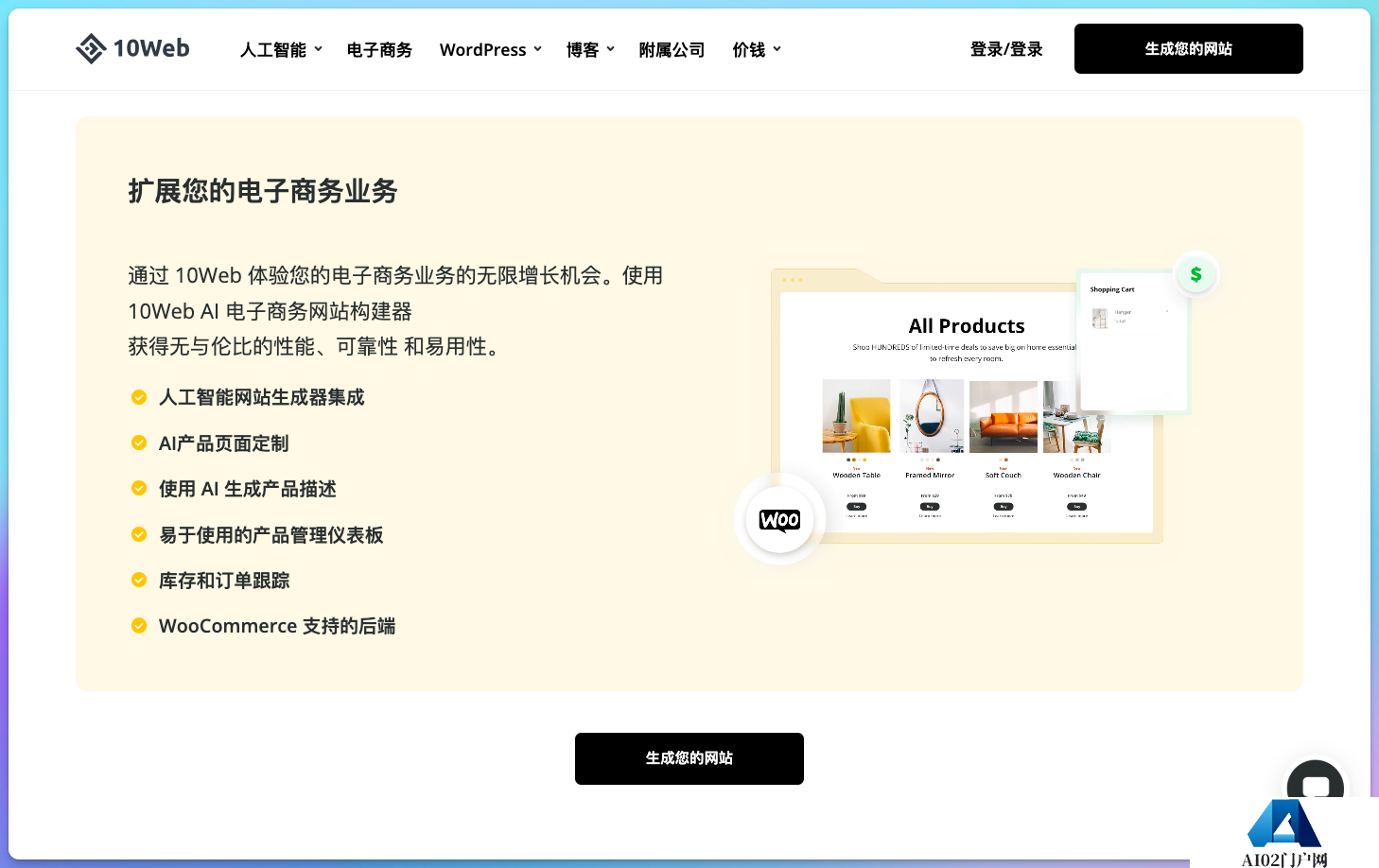Viewport: 1379px width, 868px height.
Task: Open the 博客 nav item
Action: click(583, 49)
